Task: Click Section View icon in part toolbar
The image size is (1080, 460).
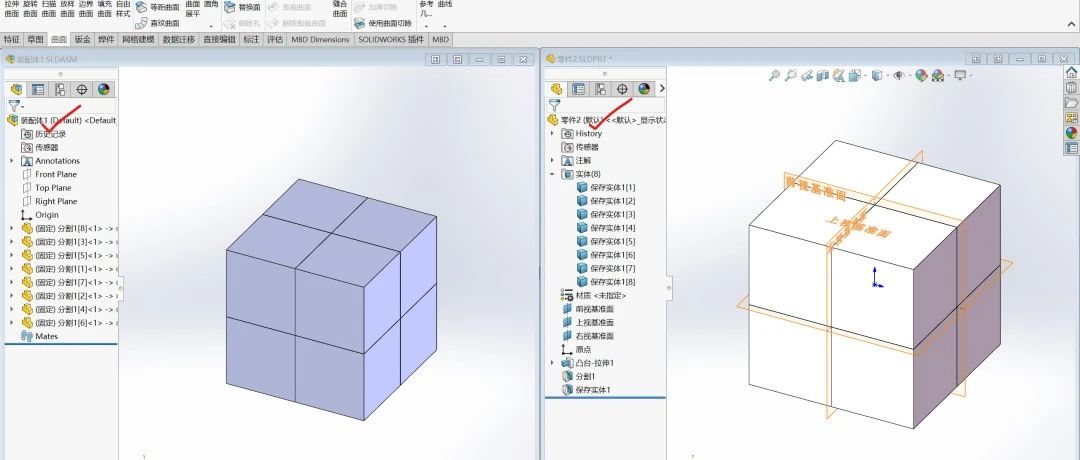Action: pos(822,76)
